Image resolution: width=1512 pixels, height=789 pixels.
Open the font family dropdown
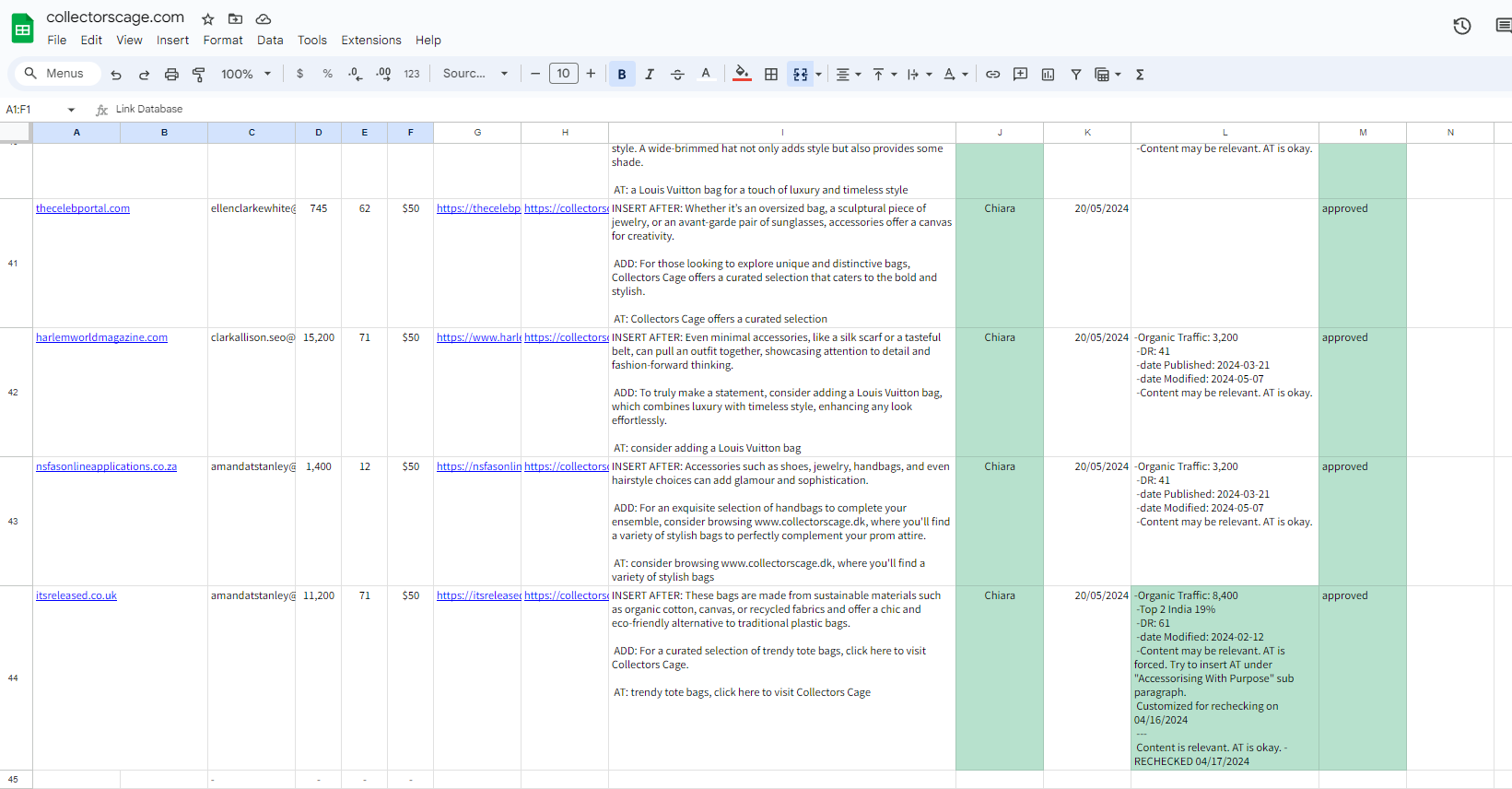coord(475,74)
